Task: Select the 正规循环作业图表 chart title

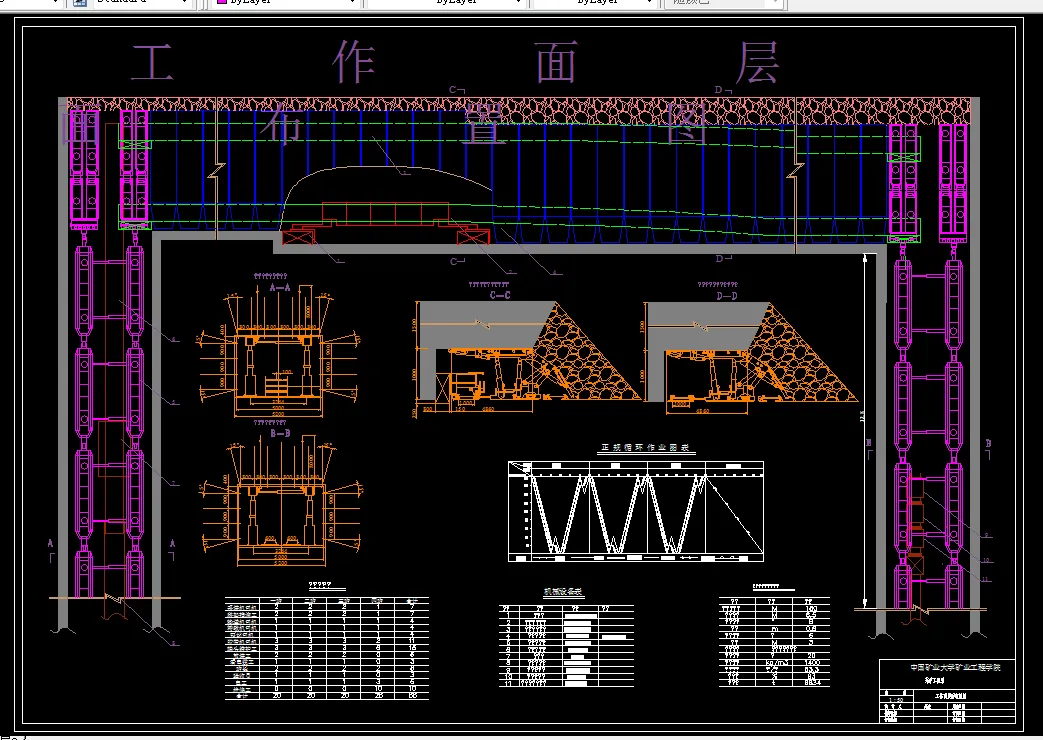Action: point(645,448)
